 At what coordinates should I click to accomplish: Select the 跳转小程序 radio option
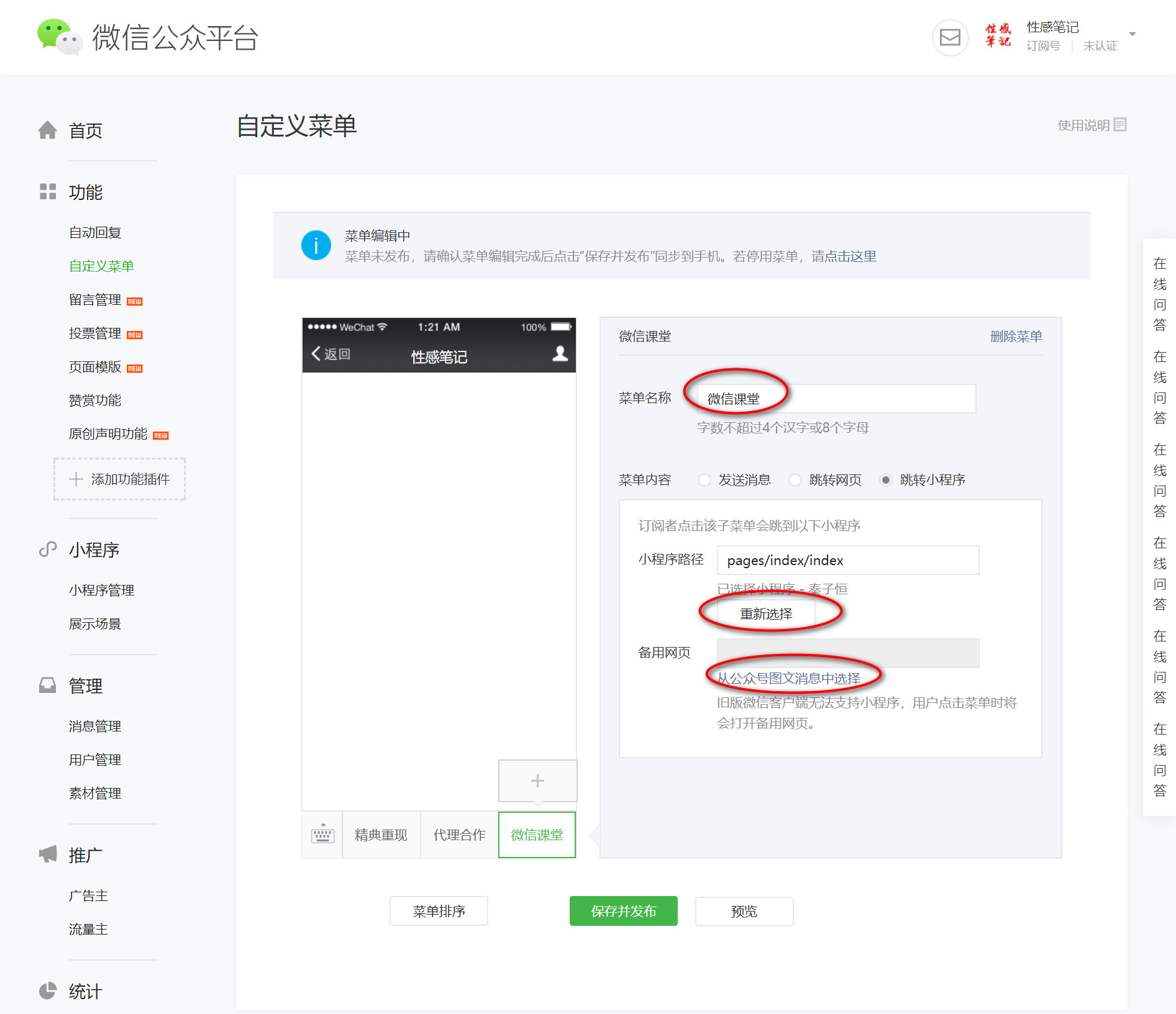886,480
